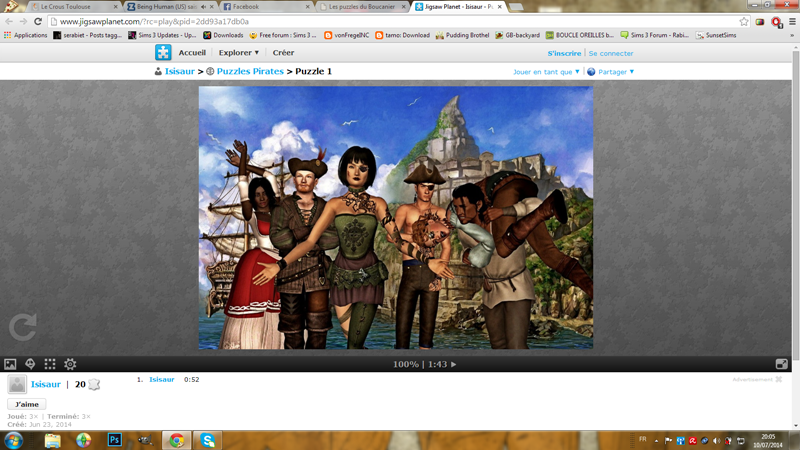The height and width of the screenshot is (450, 800).
Task: Switch to the Le Crous Toulouse tab
Action: tap(72, 7)
